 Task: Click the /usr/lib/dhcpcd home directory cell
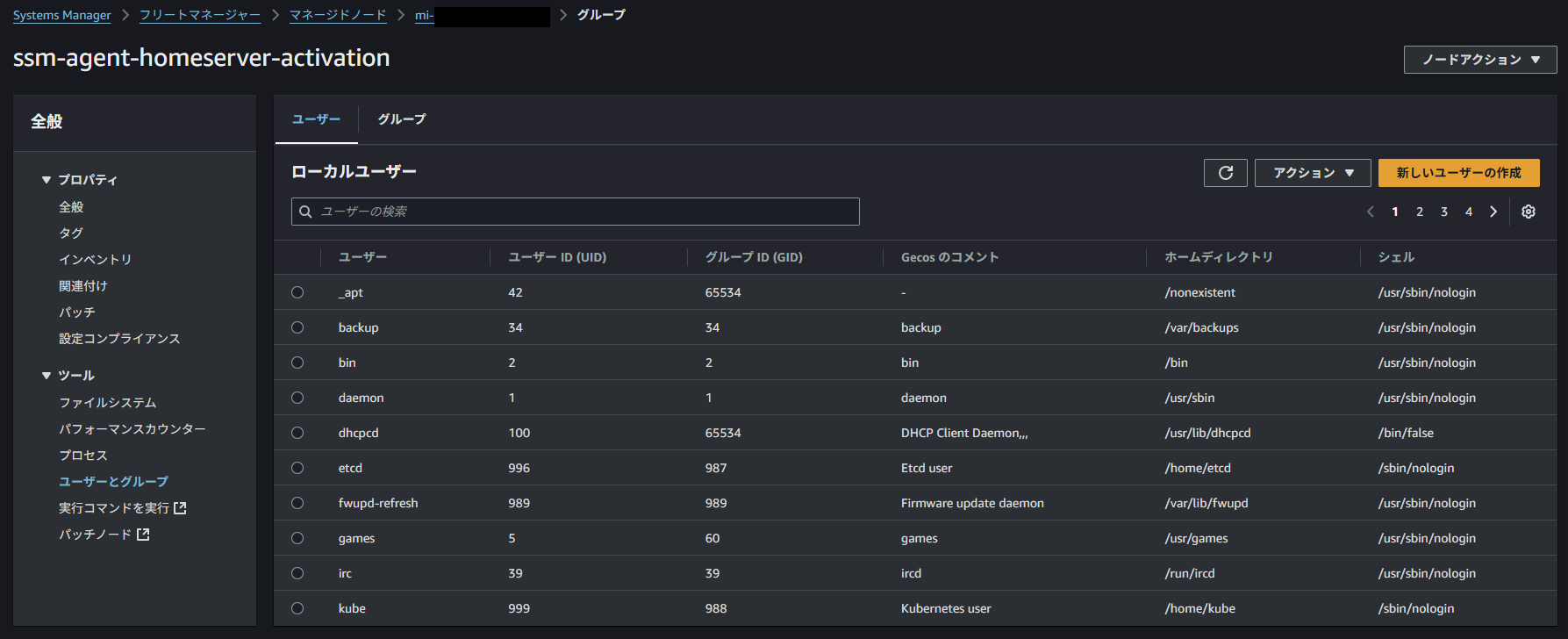(x=1207, y=433)
